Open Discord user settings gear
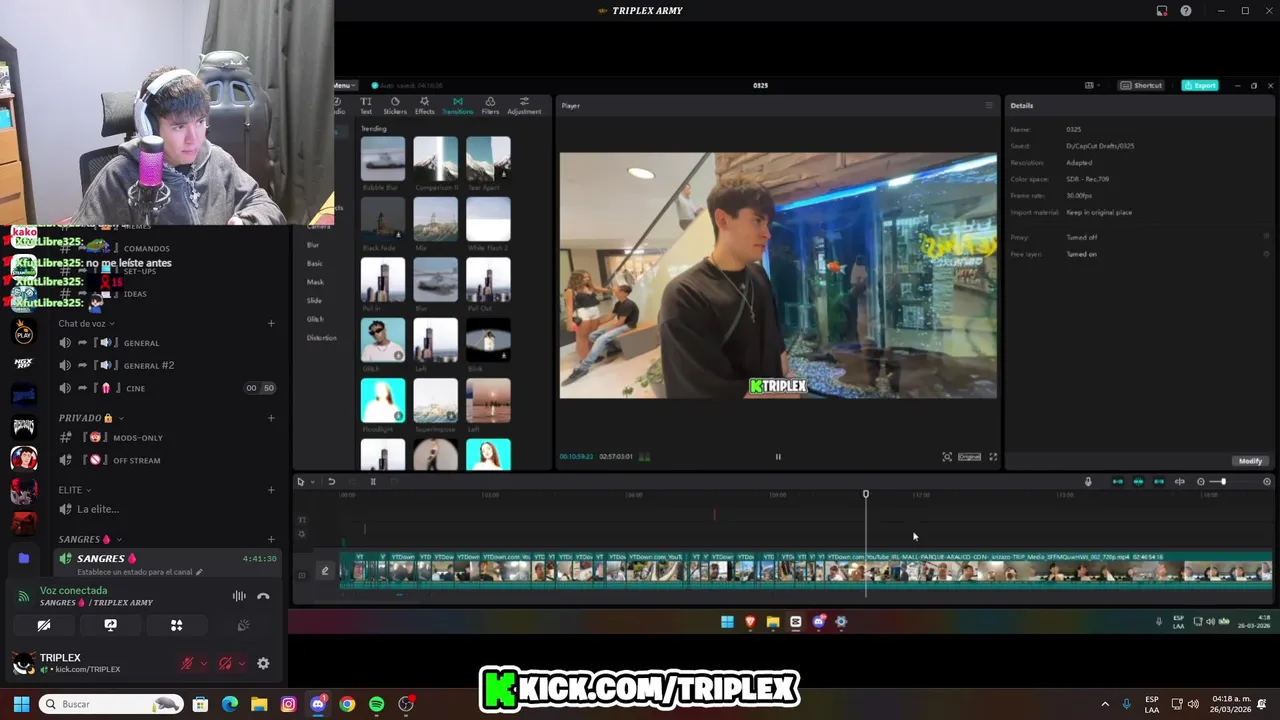 coord(263,663)
